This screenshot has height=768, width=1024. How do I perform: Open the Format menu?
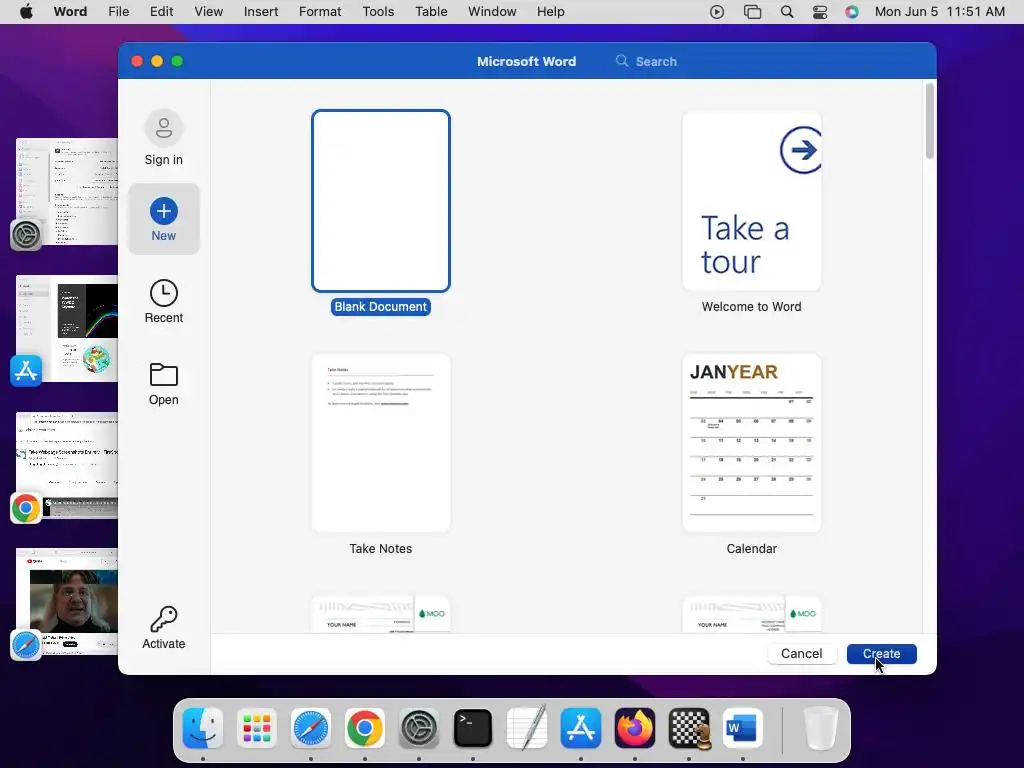320,12
